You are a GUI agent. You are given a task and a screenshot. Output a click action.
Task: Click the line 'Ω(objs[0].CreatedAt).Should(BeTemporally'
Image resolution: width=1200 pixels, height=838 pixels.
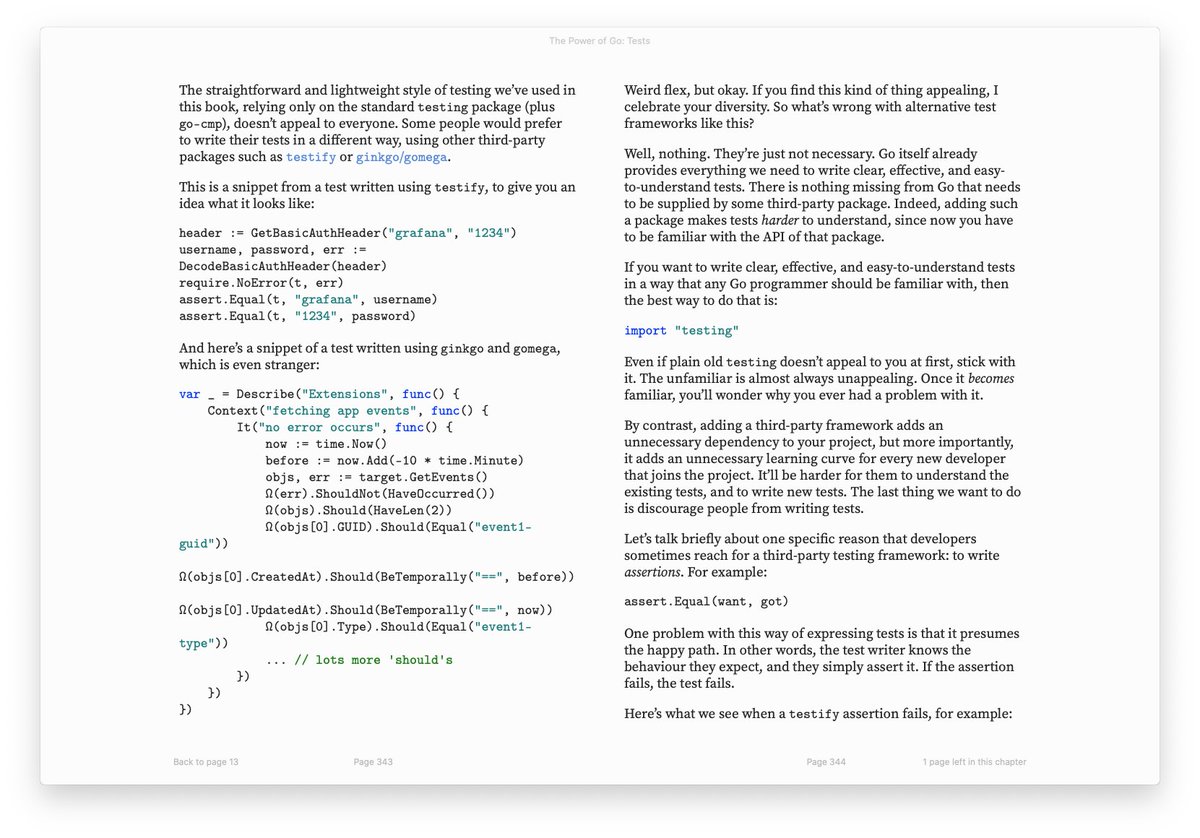(377, 577)
